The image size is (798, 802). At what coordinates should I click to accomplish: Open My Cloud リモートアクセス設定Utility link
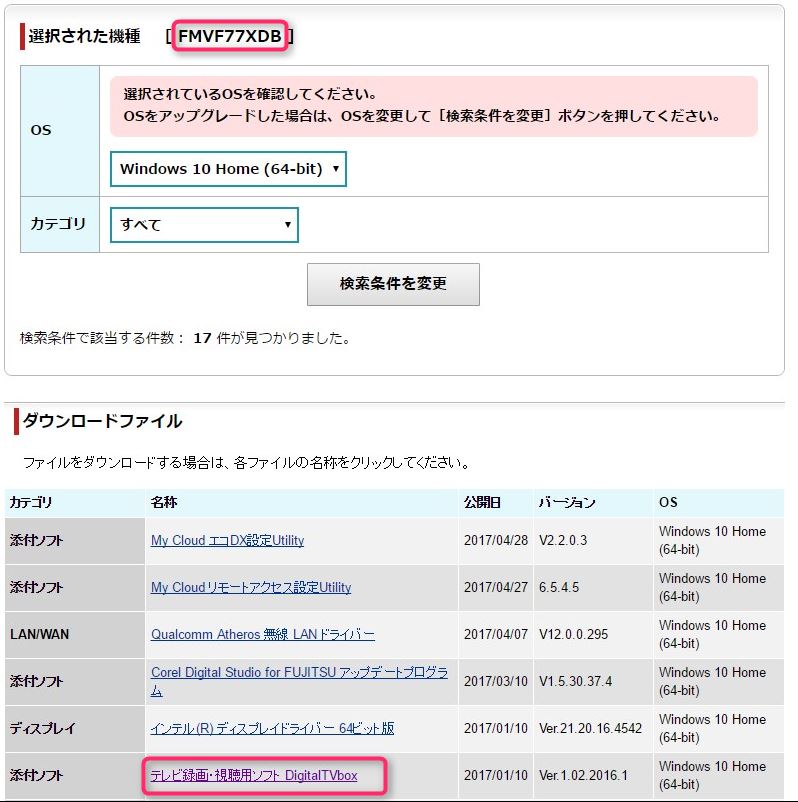pos(251,587)
